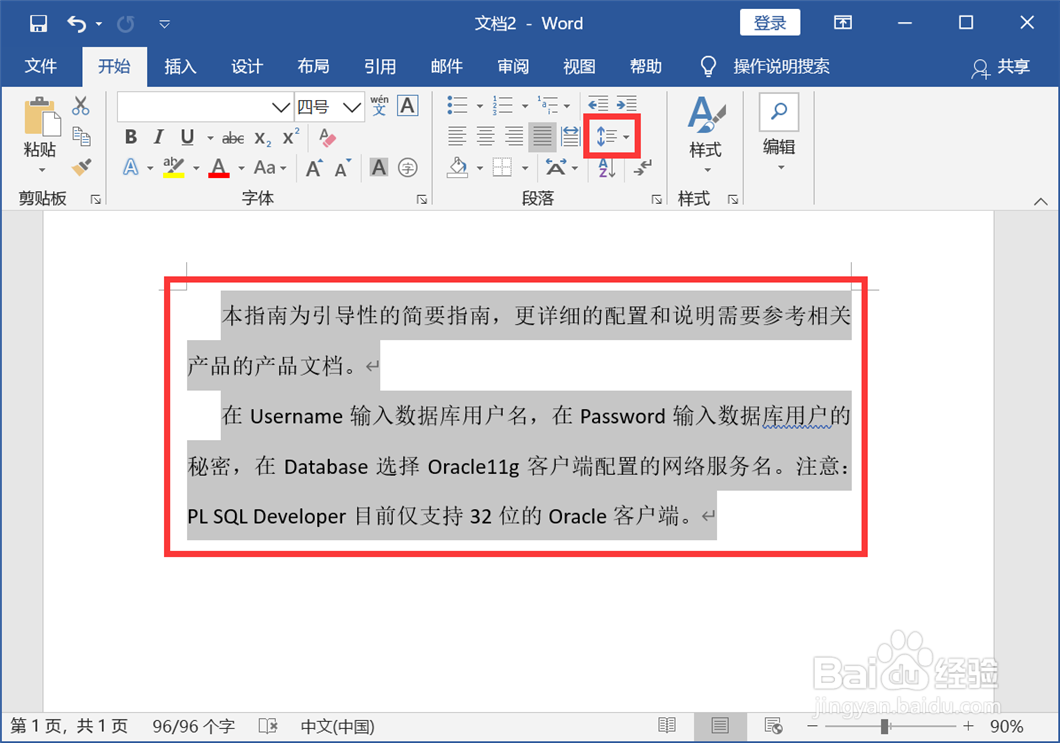Switch to the 视图 tab

pyautogui.click(x=579, y=66)
